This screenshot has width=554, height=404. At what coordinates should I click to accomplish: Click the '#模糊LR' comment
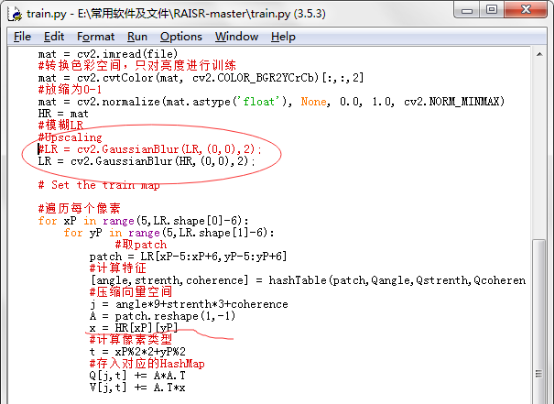[61, 125]
